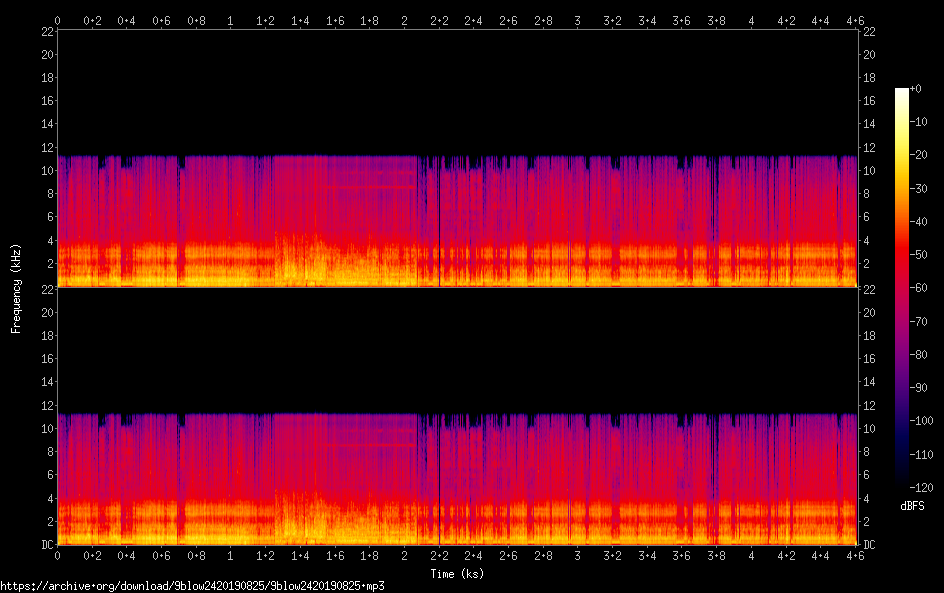
Task: Click the upper channel spectrogram plot
Action: pos(457,158)
